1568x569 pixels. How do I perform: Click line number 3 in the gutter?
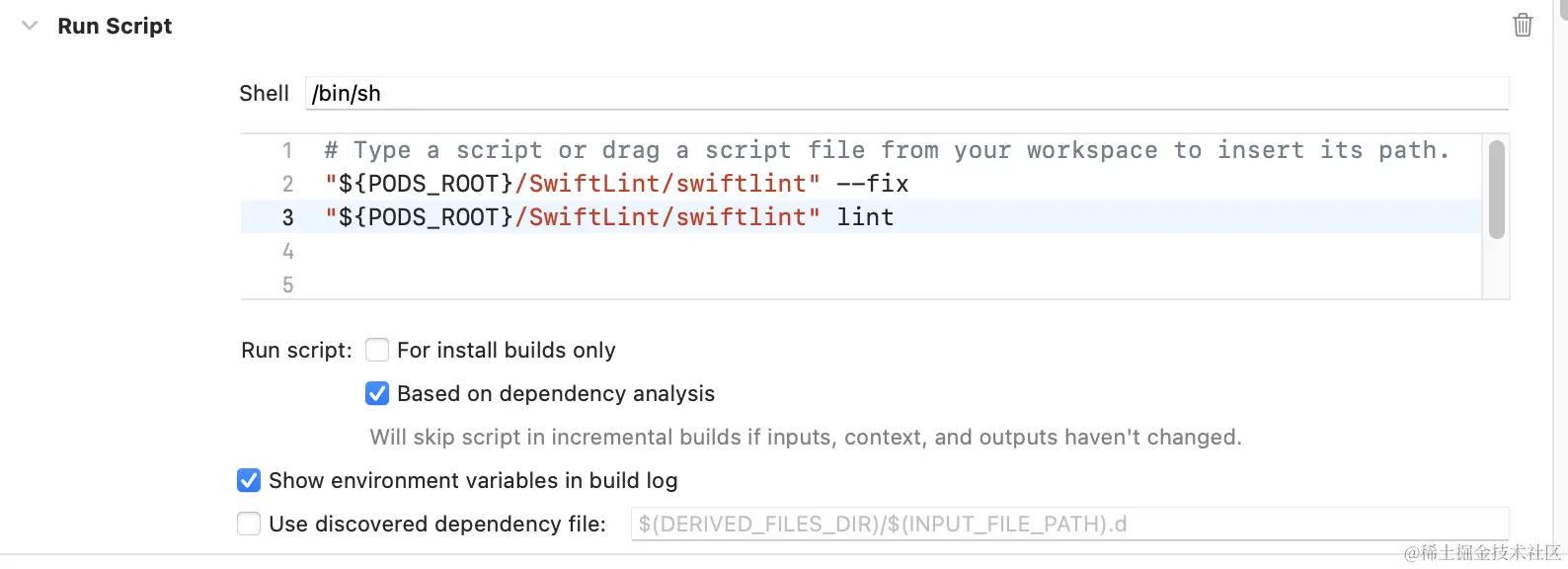point(287,217)
